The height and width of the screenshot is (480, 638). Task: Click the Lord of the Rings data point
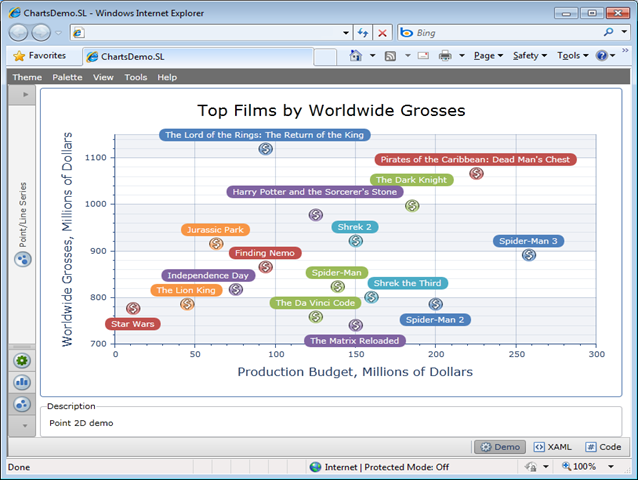coord(265,149)
